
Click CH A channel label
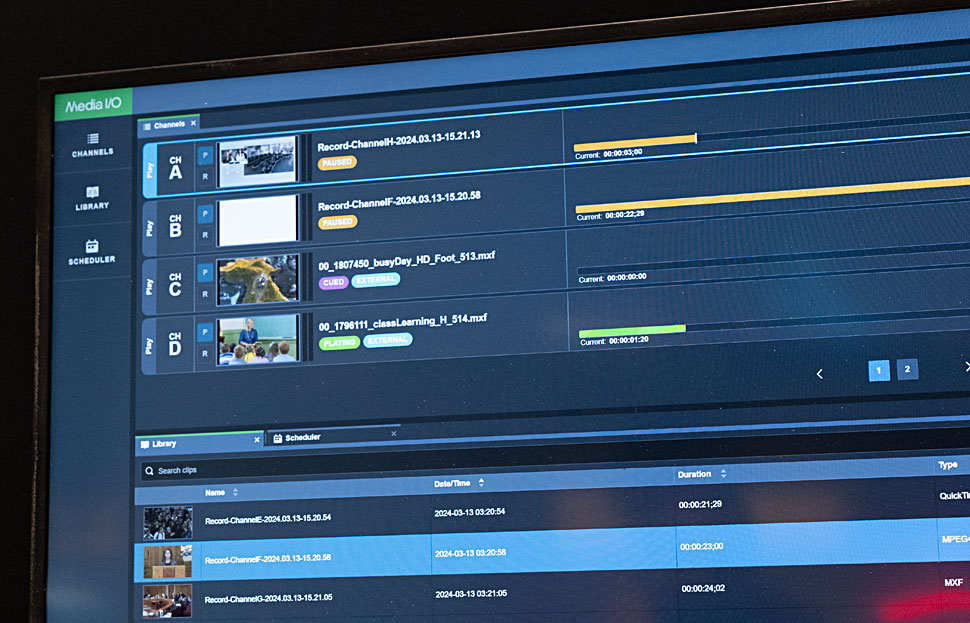click(x=176, y=168)
